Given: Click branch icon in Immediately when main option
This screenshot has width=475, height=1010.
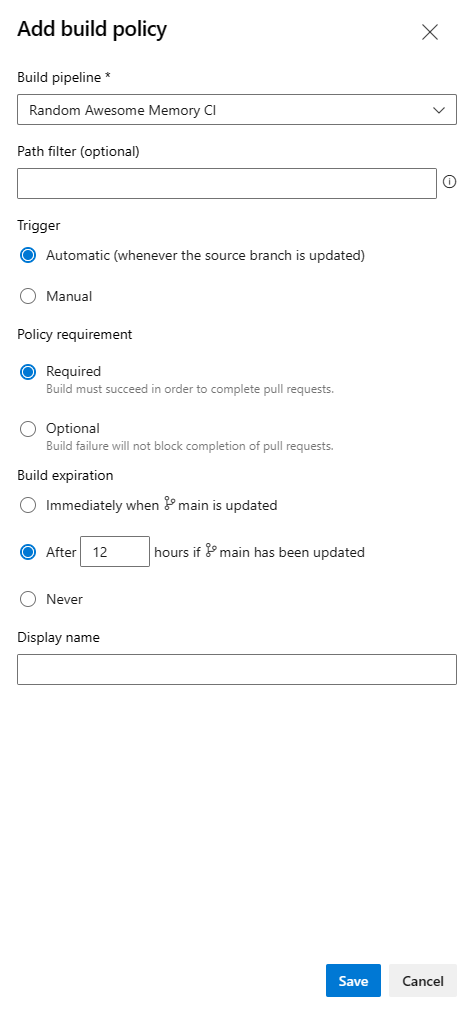Looking at the screenshot, I should click(169, 504).
